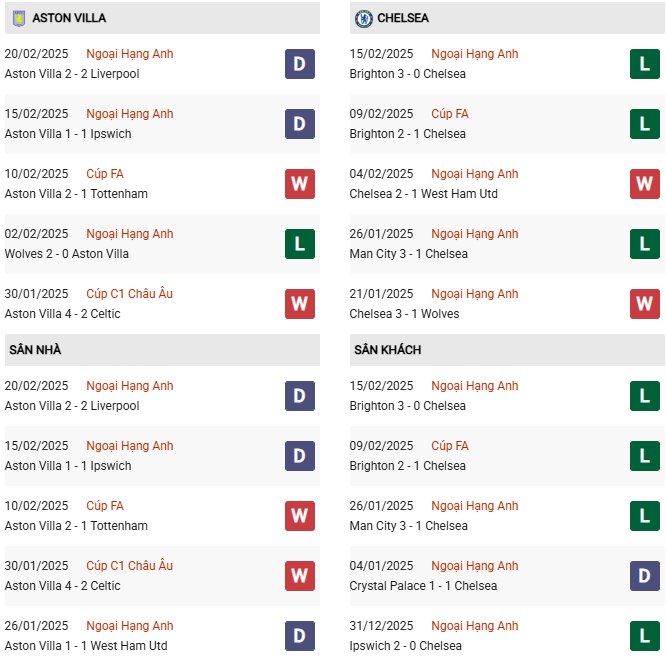The height and width of the screenshot is (658, 666).
Task: Click the L badge for Brighton 3-0 Chelsea in the top list
Action: 645,64
